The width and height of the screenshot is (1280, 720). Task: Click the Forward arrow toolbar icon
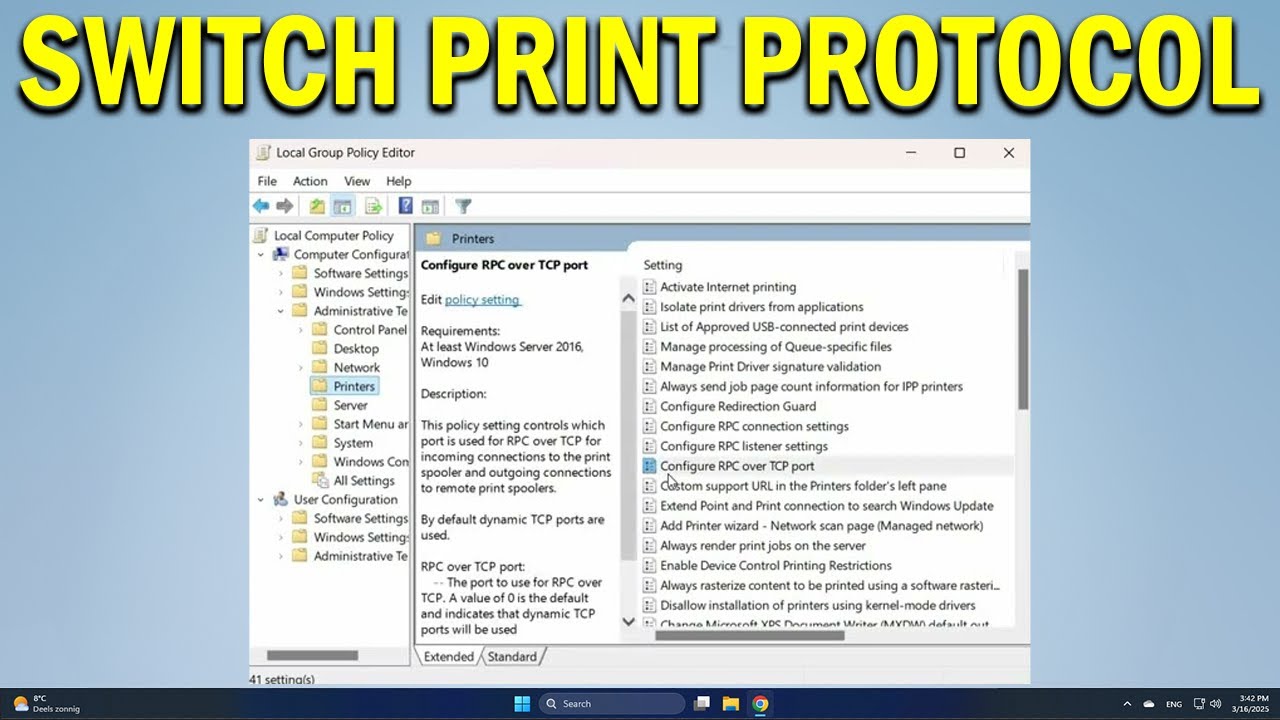tap(285, 206)
